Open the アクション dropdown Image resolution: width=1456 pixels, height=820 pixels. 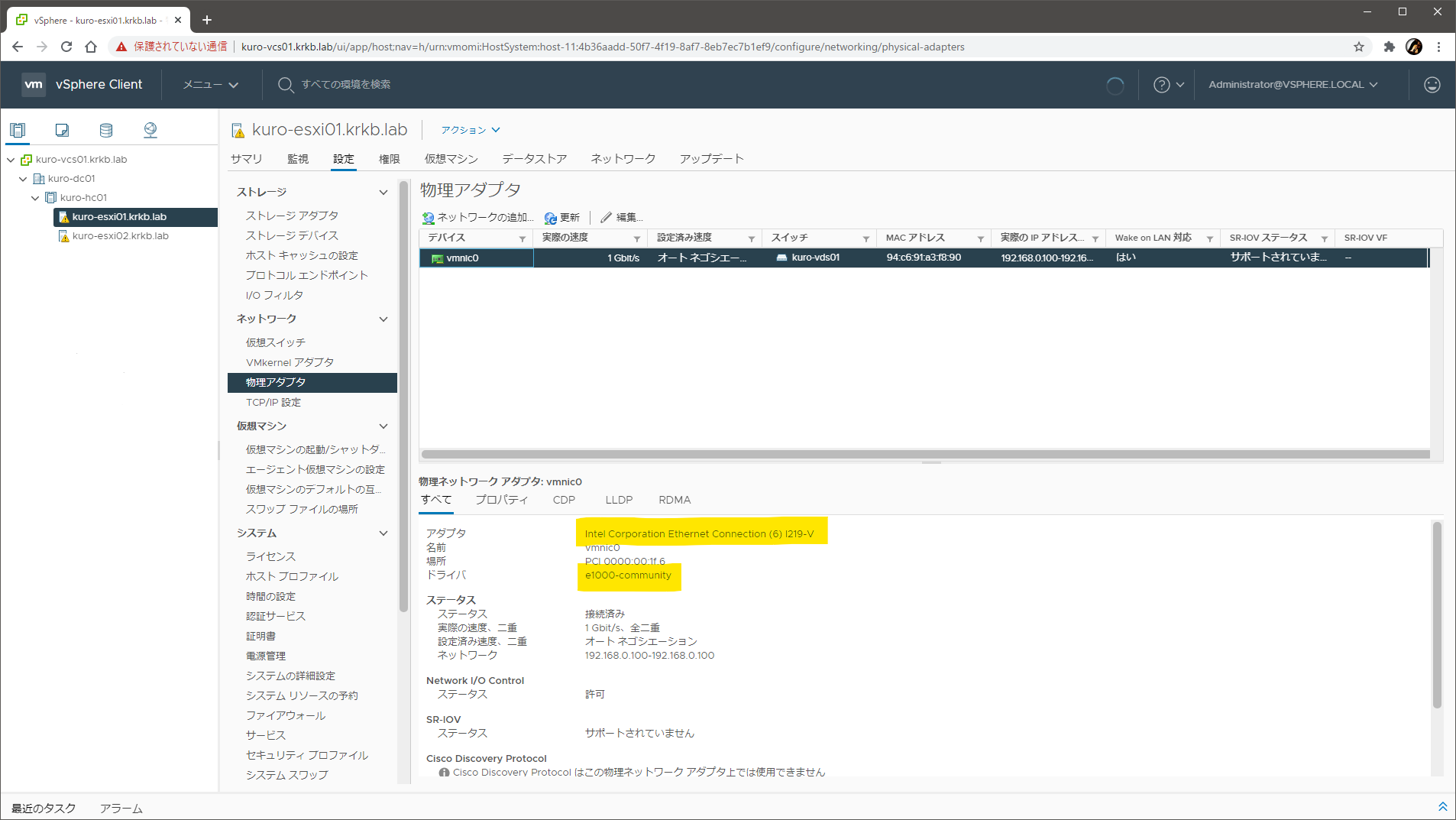click(471, 130)
